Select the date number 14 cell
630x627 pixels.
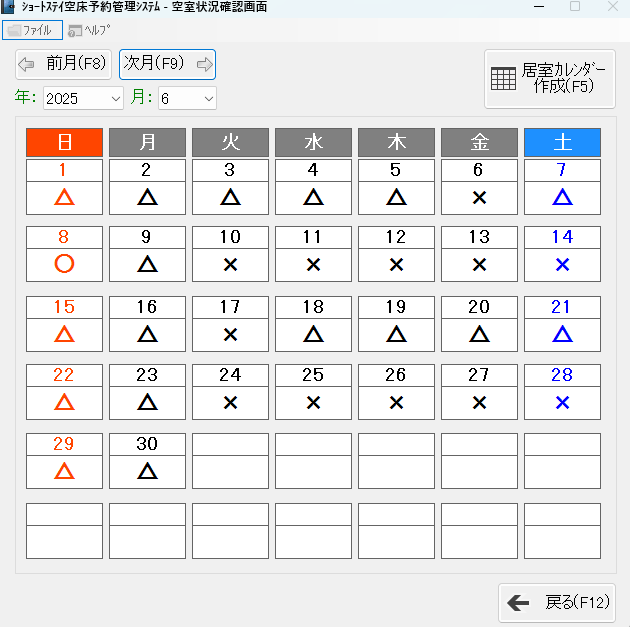[562, 237]
